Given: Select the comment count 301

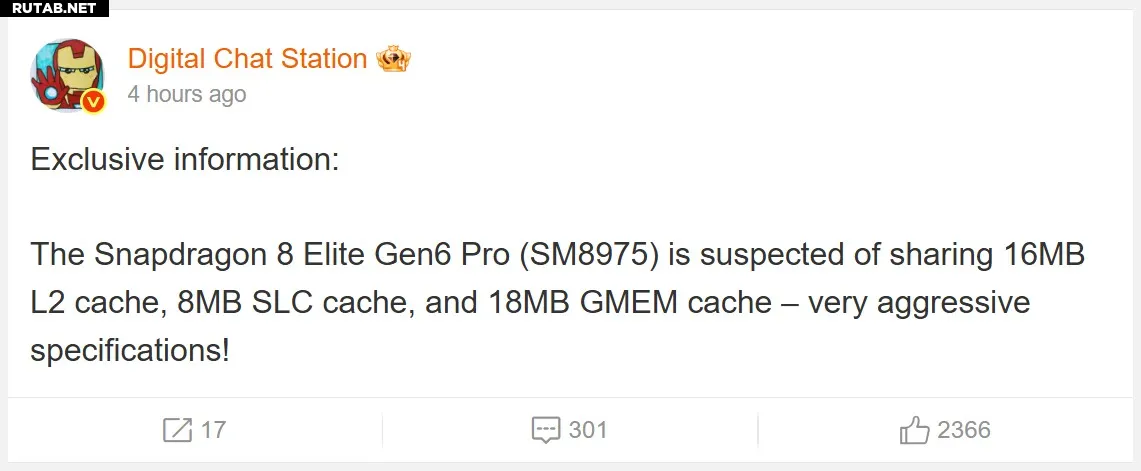Looking at the screenshot, I should click(588, 431).
